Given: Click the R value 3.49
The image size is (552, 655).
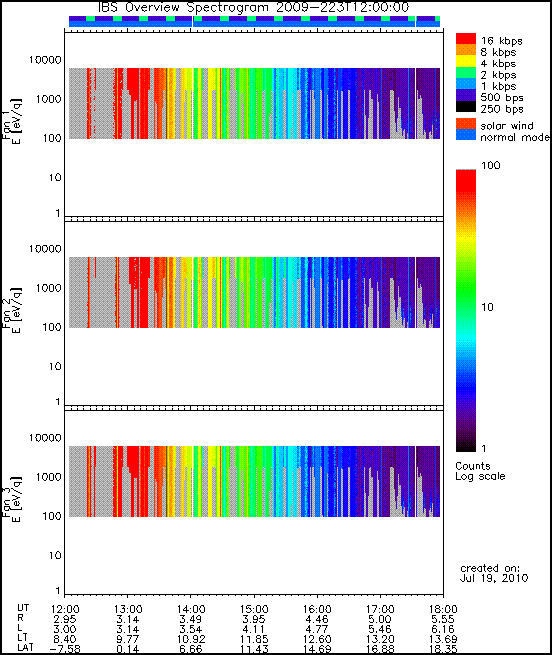Looking at the screenshot, I should (x=191, y=619).
